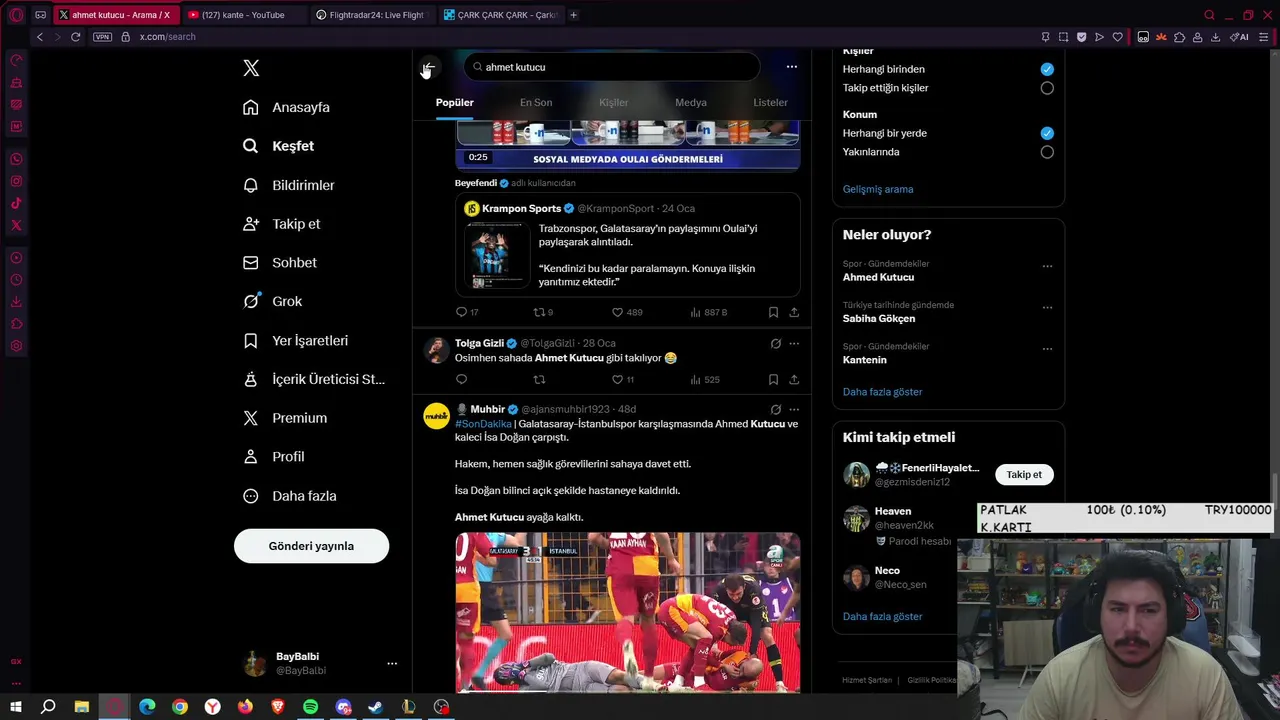Image resolution: width=1280 pixels, height=720 pixels.
Task: Click the X logo in sidebar
Action: tap(251, 68)
